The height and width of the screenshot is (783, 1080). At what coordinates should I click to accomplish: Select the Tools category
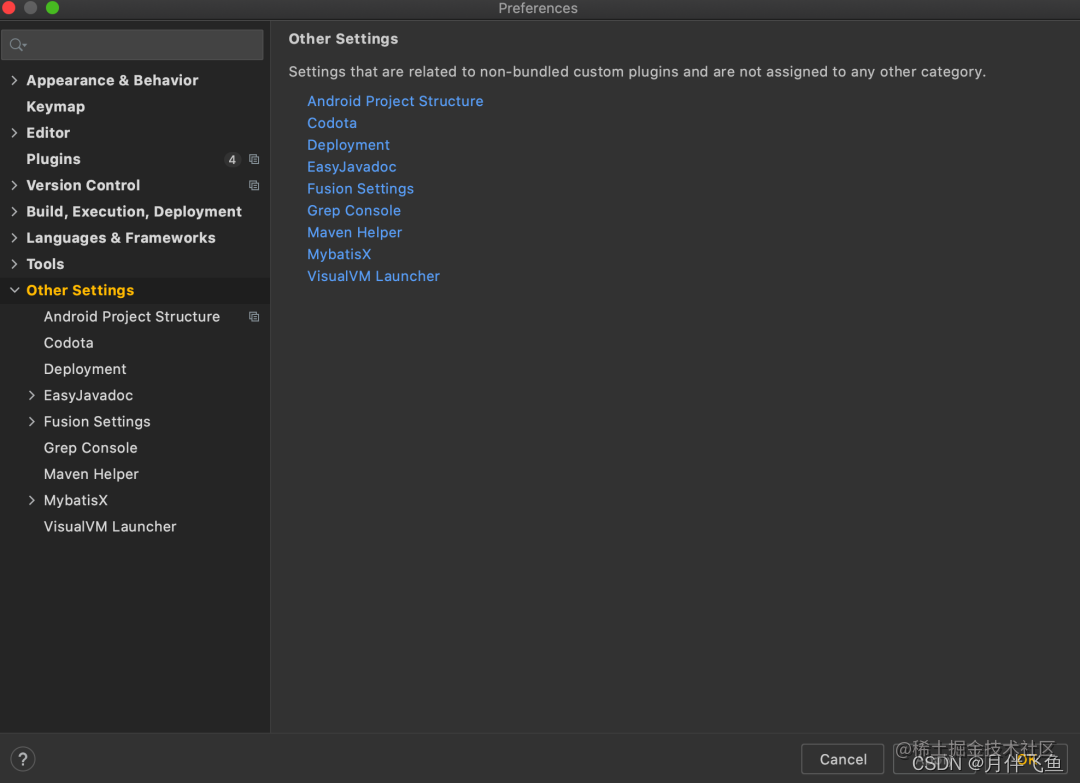[x=45, y=264]
